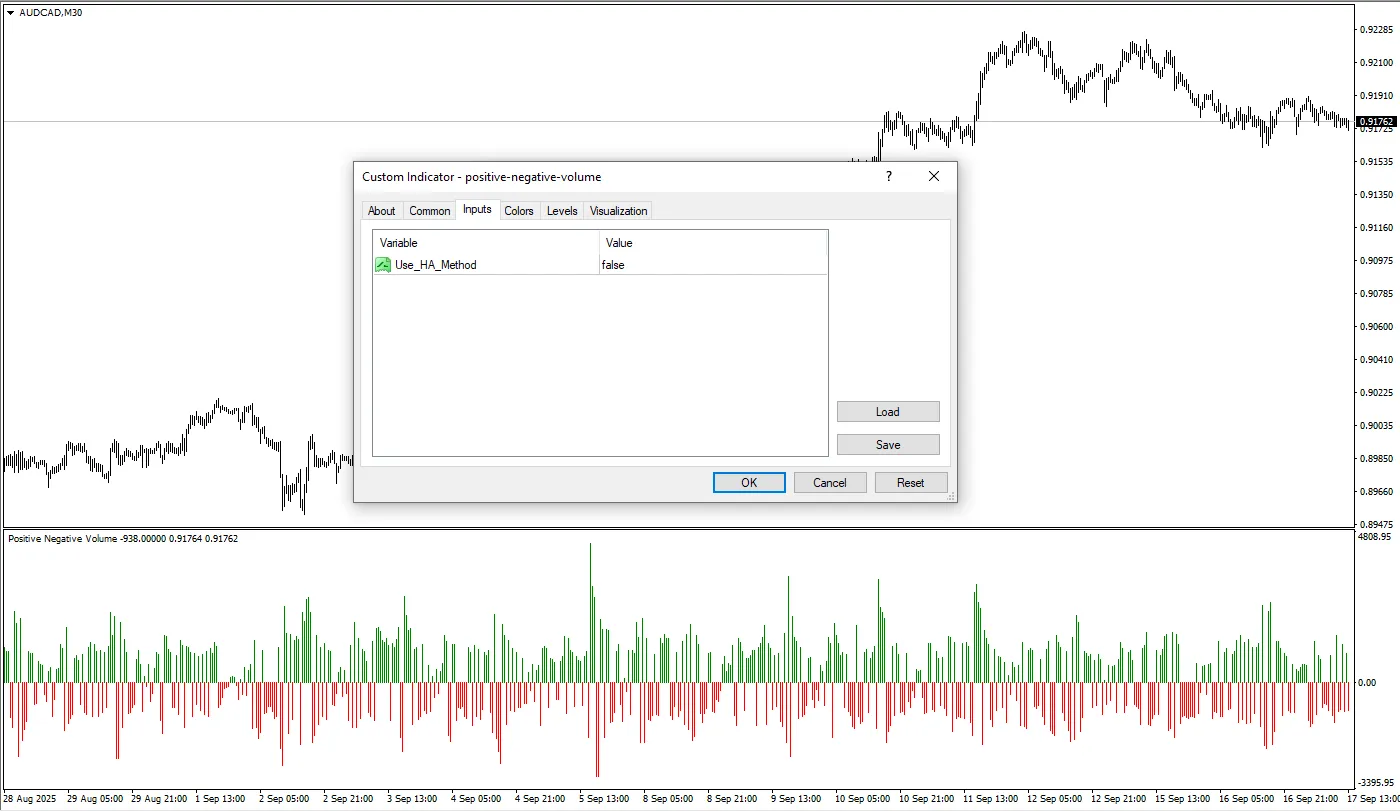The image size is (1400, 811).
Task: Select the Inputs tab
Action: (477, 210)
